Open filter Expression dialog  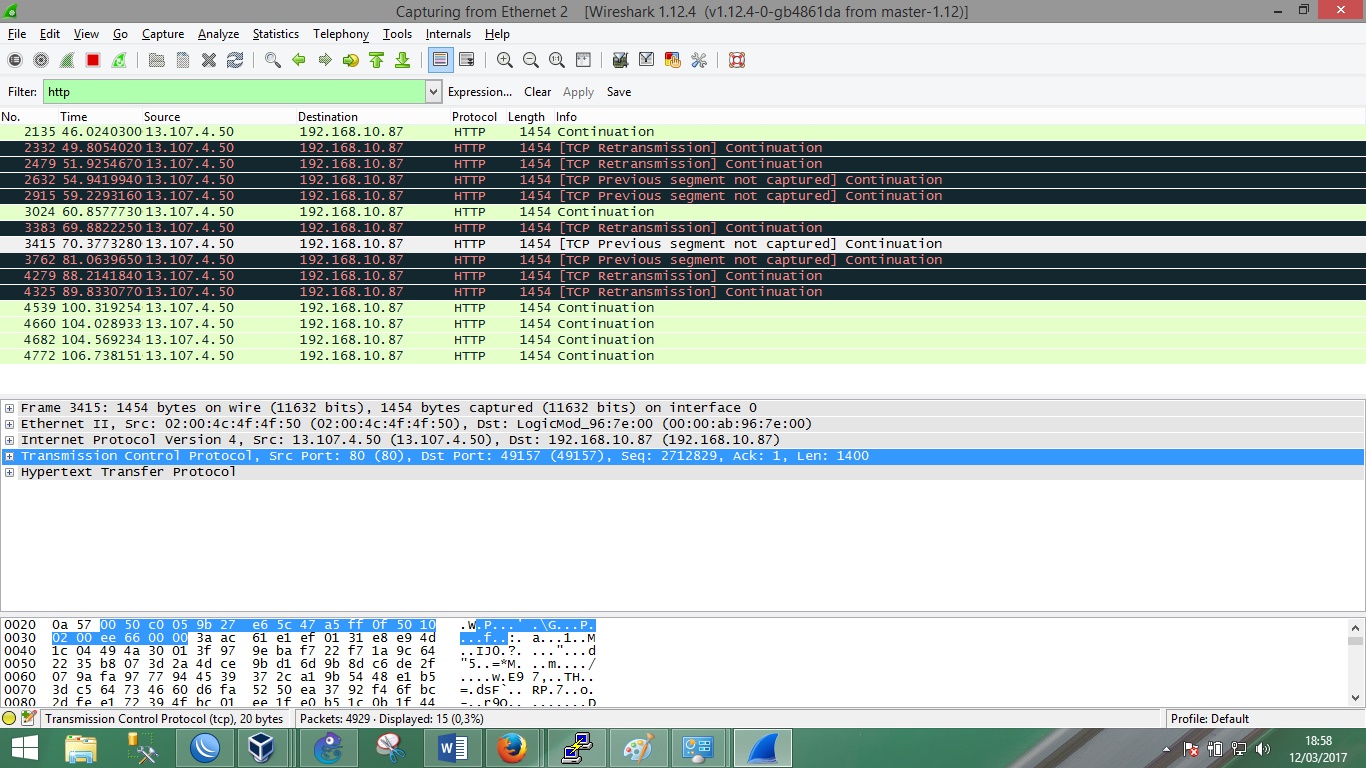(480, 92)
